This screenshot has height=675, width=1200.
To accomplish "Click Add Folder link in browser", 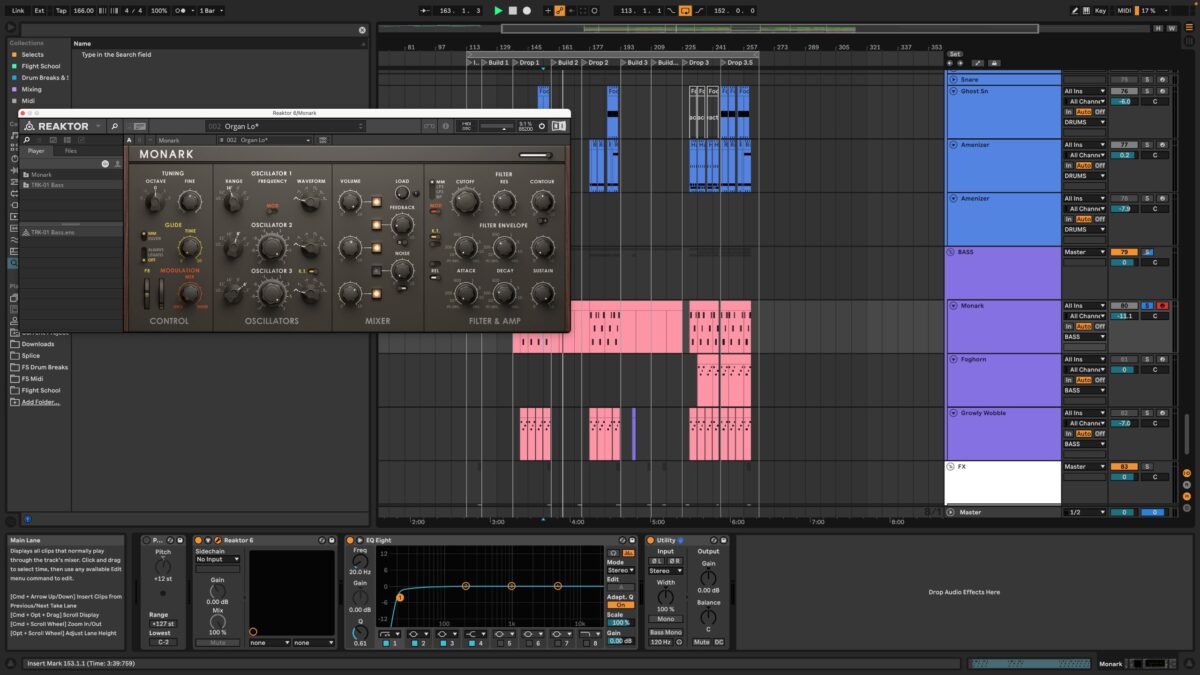I will point(40,402).
